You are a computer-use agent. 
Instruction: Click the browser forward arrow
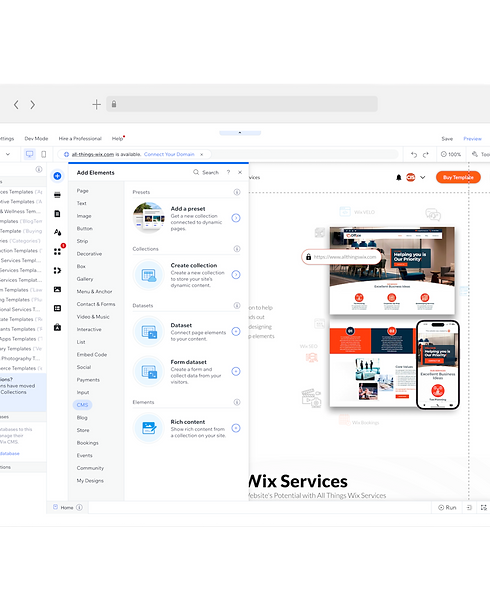pyautogui.click(x=33, y=105)
